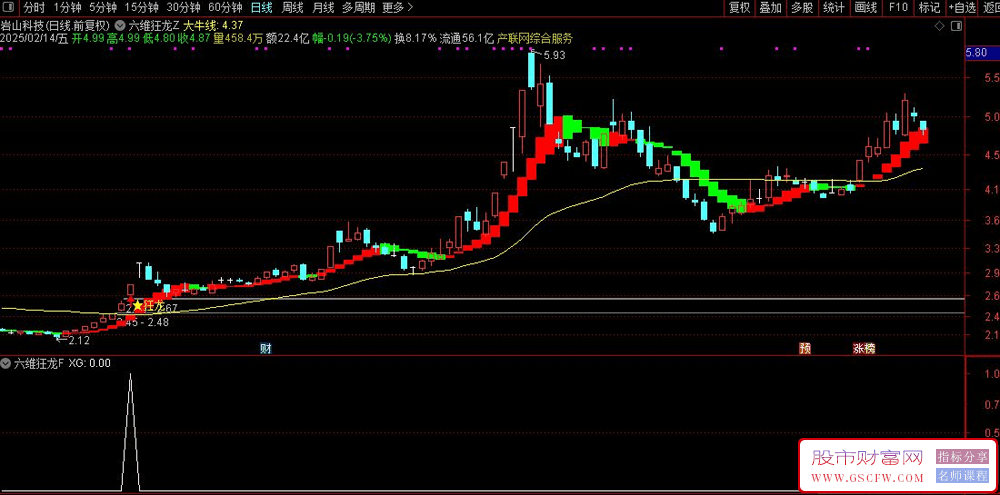Click the 叠加 overlay button
Screen dimensions: 1000x495
tap(770, 8)
